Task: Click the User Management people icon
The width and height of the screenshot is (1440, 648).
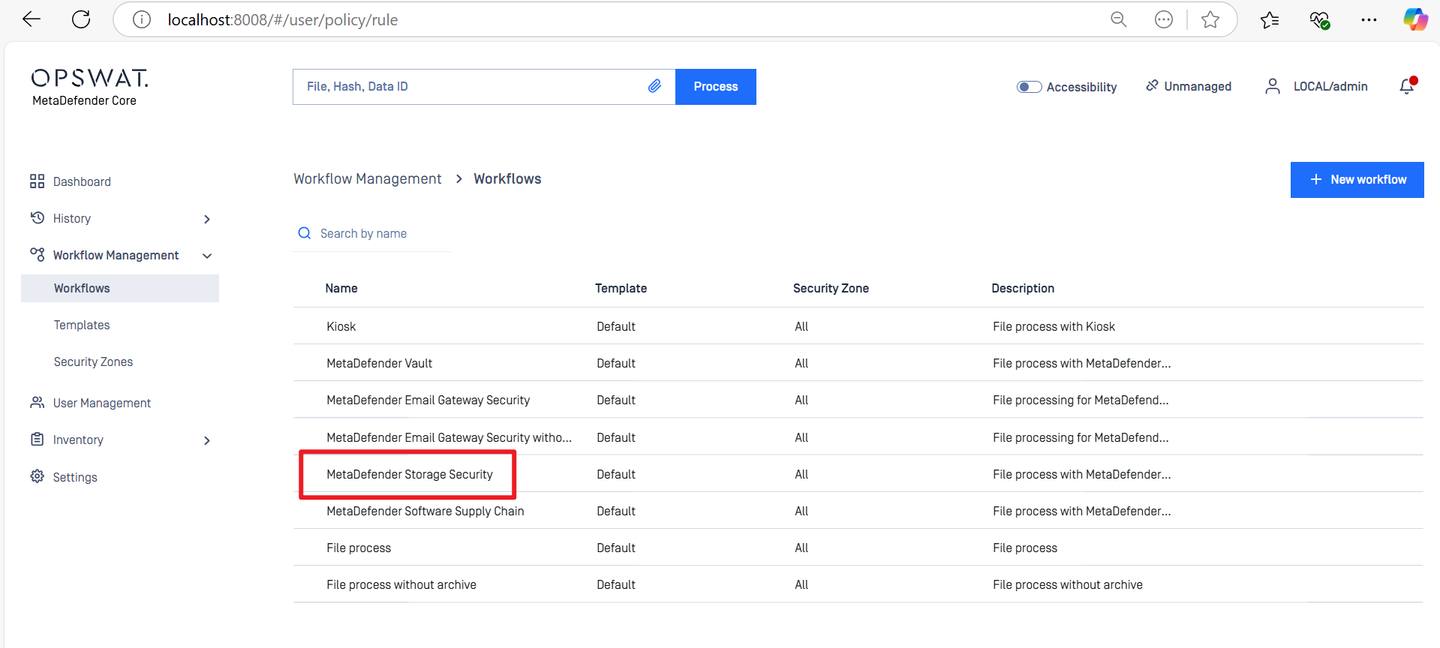Action: coord(37,403)
